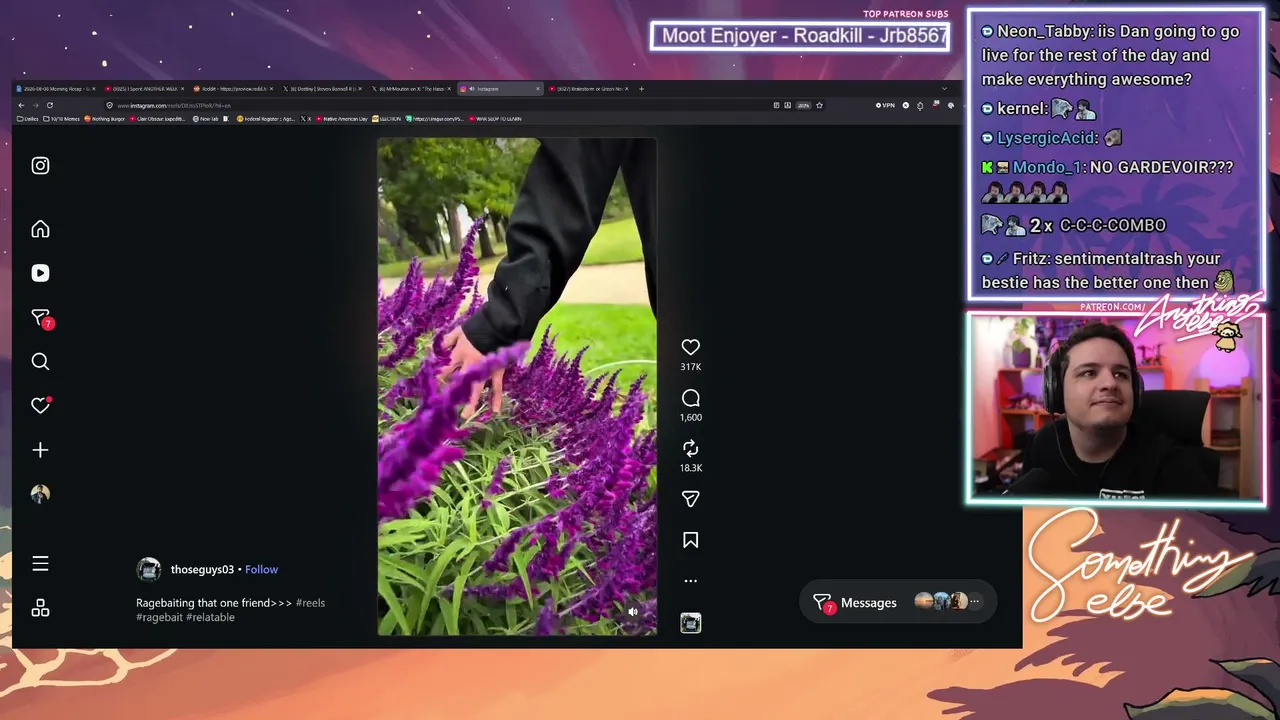This screenshot has height=720, width=1280.
Task: Open the Federal Register bookmark
Action: (266, 119)
